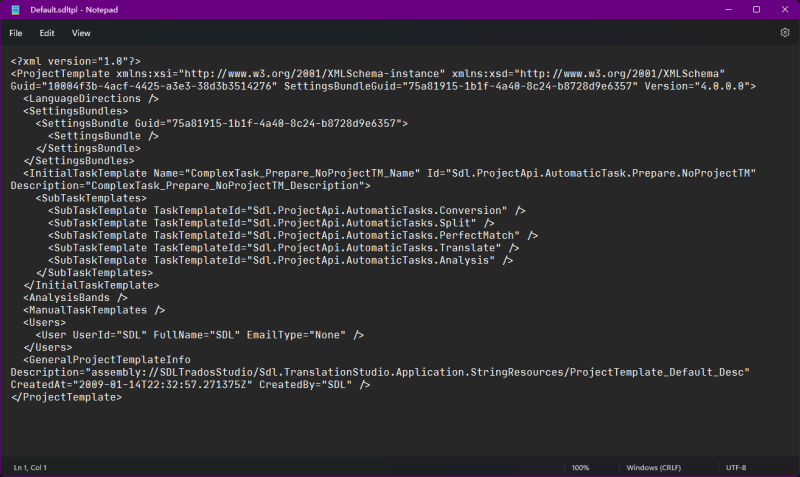The width and height of the screenshot is (800, 477).
Task: Place cursor on closing </ProjectTemplate> tag
Action: coord(66,397)
